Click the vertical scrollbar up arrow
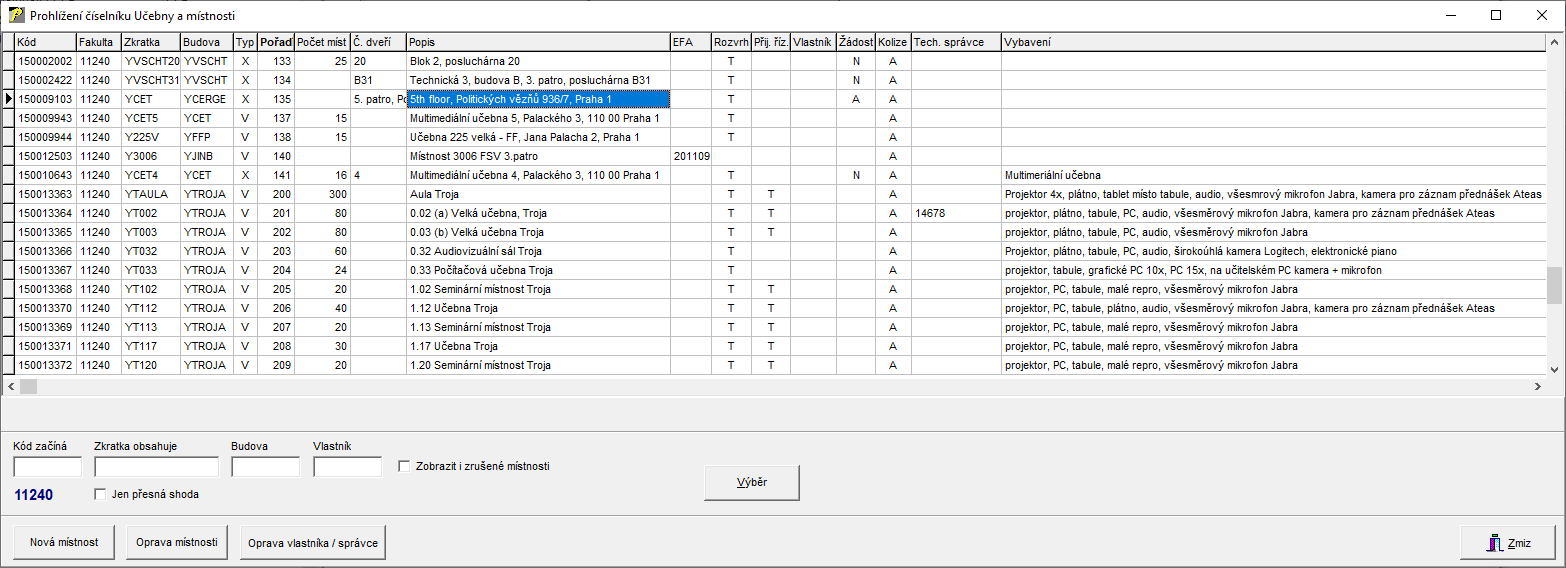1566x568 pixels. tap(1554, 42)
